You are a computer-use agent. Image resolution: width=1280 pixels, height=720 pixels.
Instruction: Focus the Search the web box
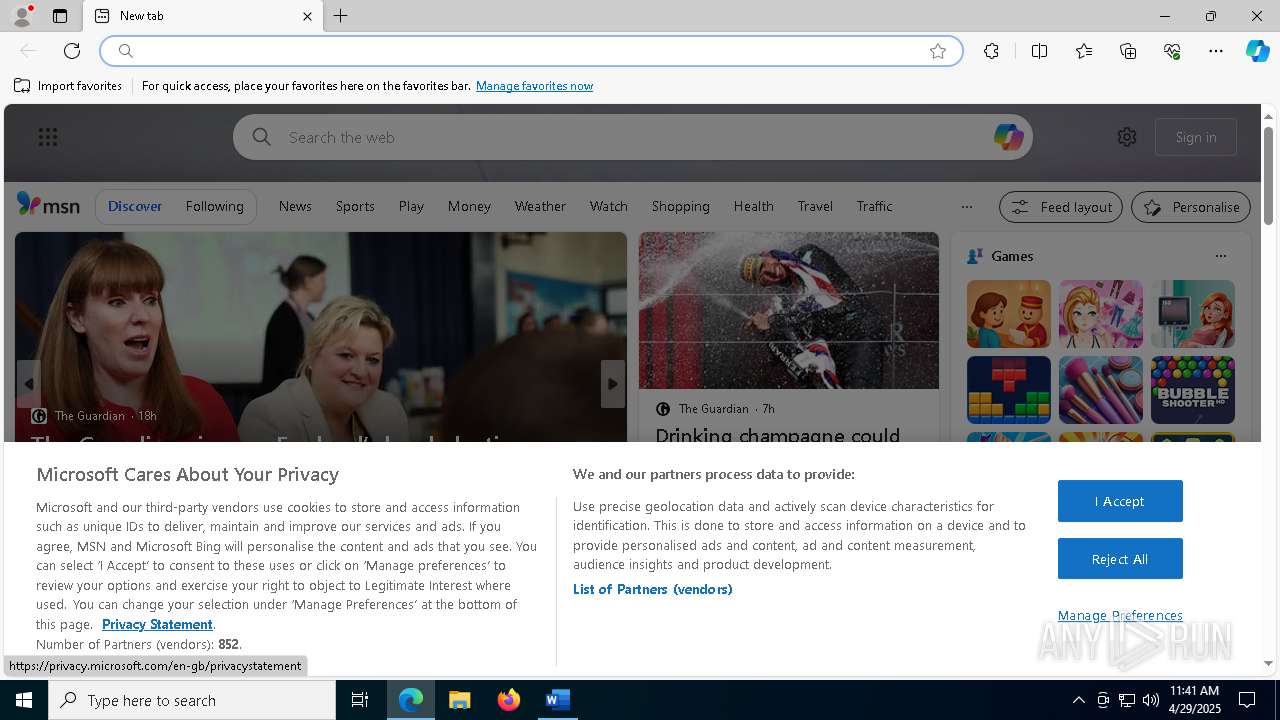[632, 137]
